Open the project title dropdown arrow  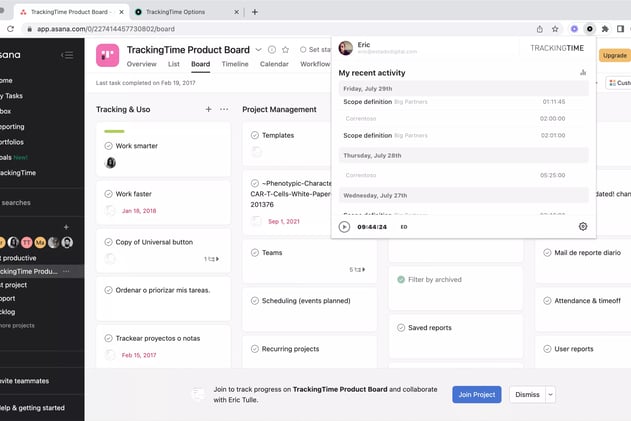[x=258, y=50]
